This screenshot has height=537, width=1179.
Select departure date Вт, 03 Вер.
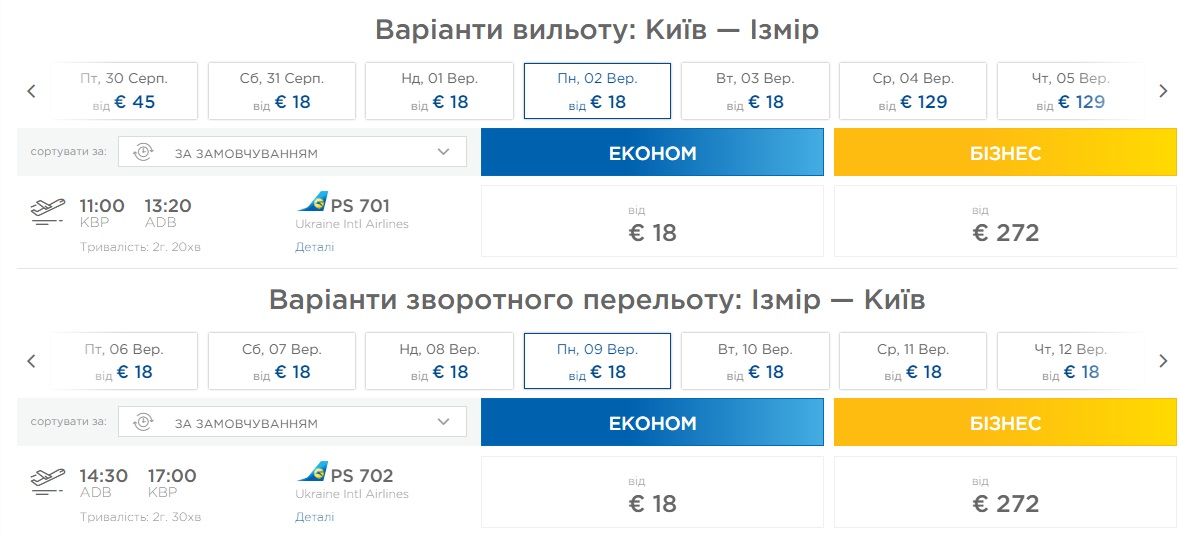point(755,91)
